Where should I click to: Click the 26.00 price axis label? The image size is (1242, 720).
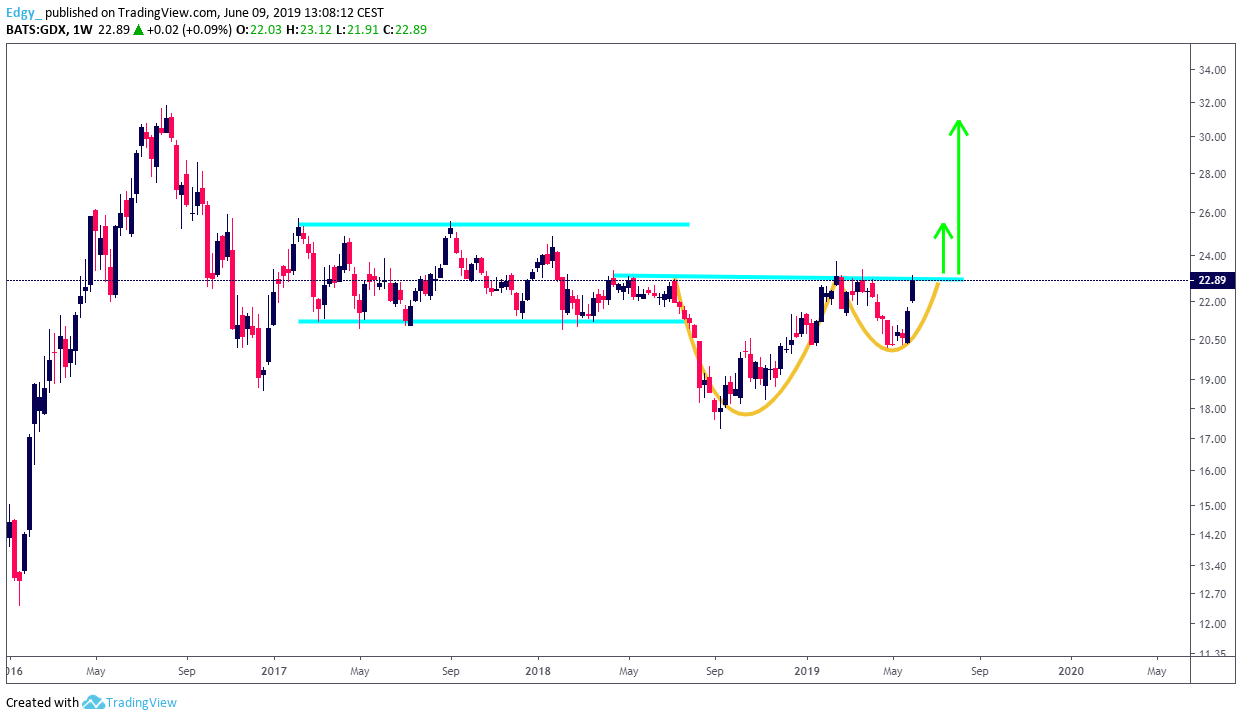(x=1213, y=213)
